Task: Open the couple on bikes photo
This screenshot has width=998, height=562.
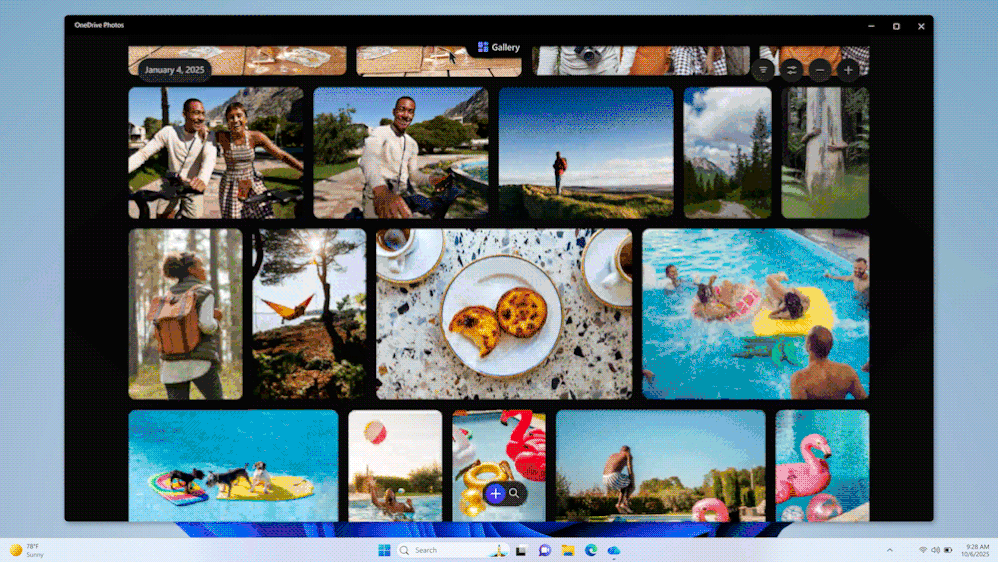Action: 216,153
